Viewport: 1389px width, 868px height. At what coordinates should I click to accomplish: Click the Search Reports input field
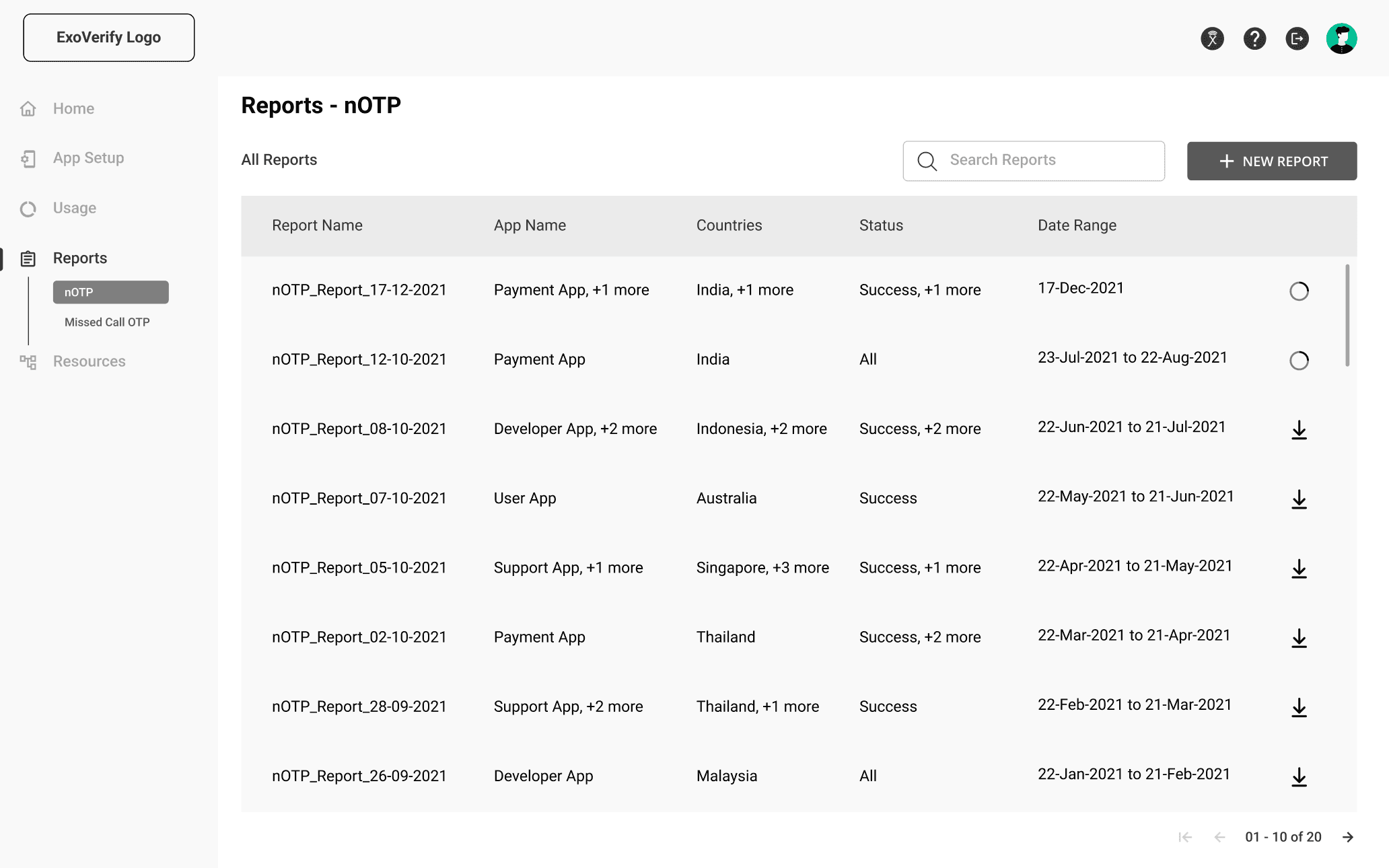click(1043, 160)
